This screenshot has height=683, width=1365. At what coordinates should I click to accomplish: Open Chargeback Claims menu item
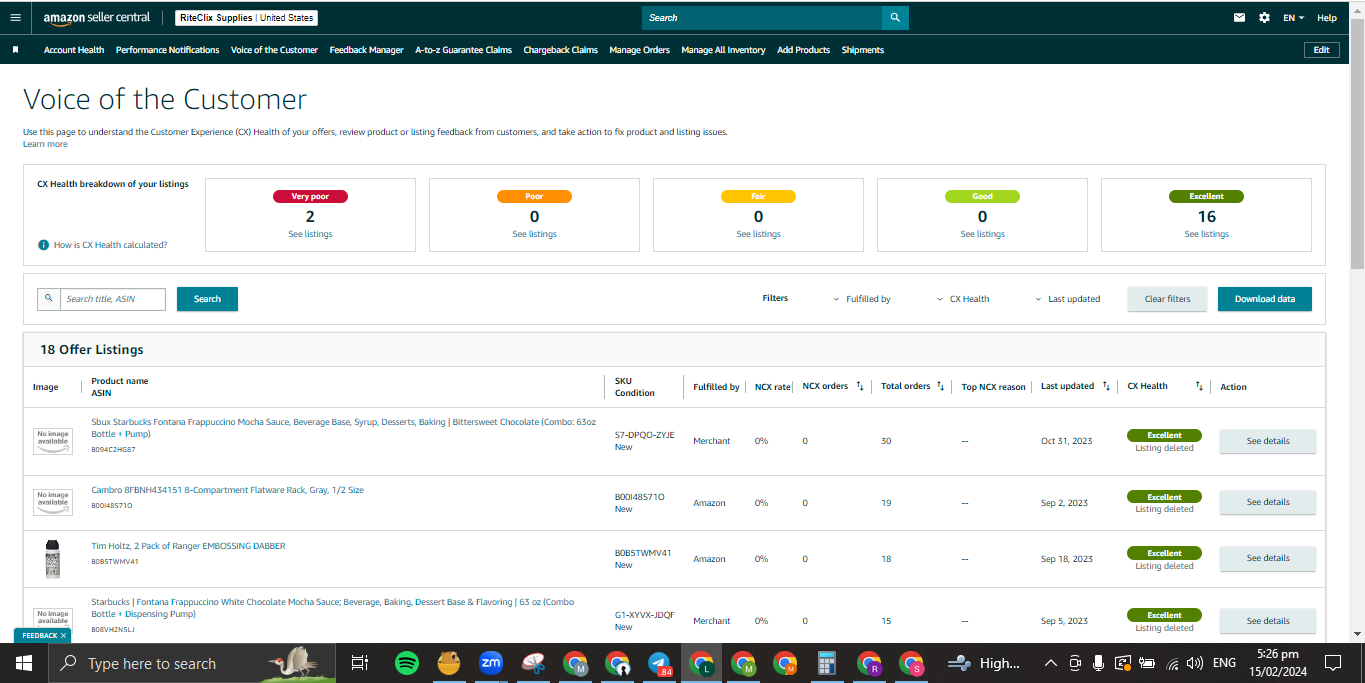coord(560,50)
